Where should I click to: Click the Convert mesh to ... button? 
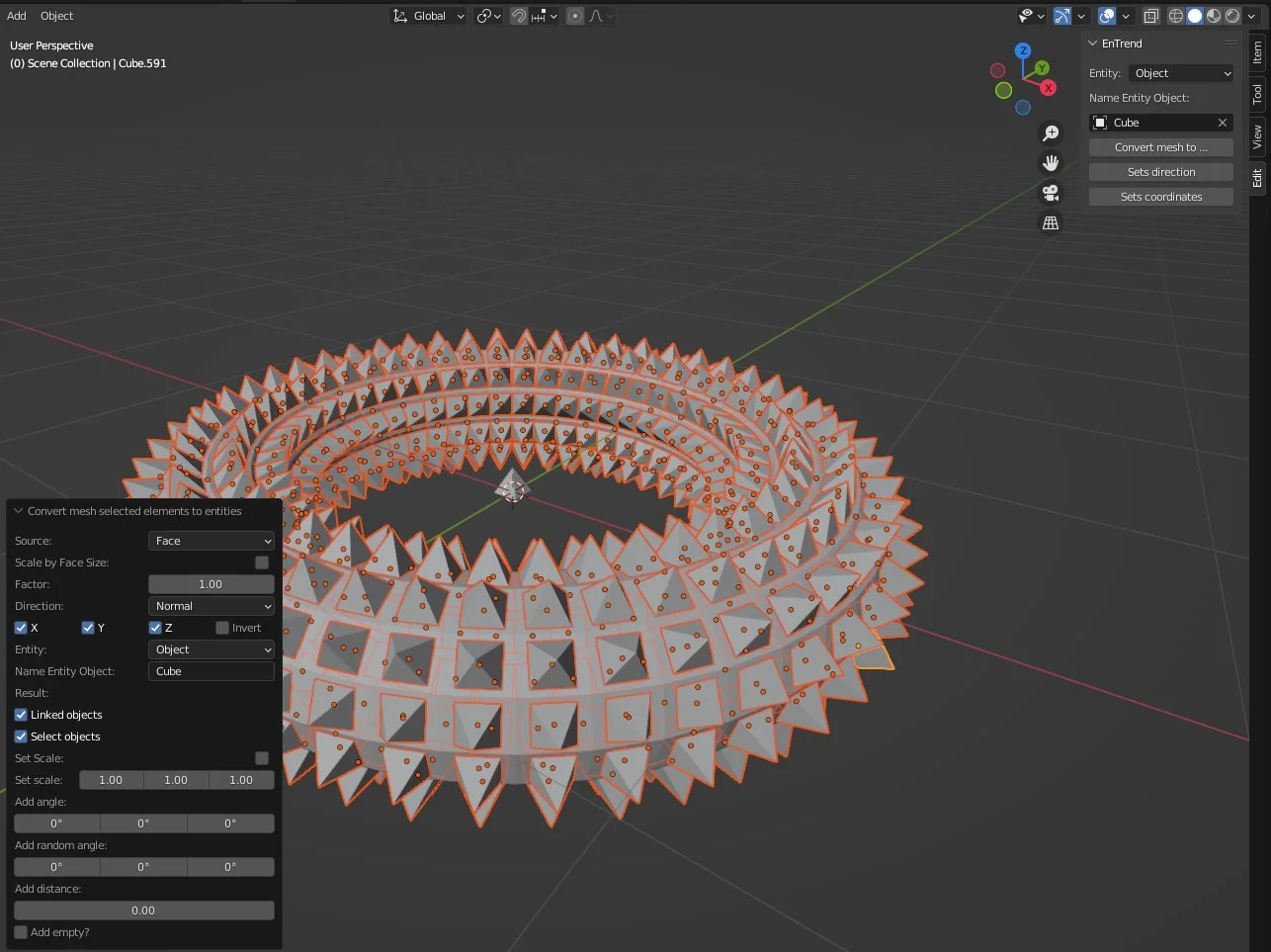(x=1160, y=146)
